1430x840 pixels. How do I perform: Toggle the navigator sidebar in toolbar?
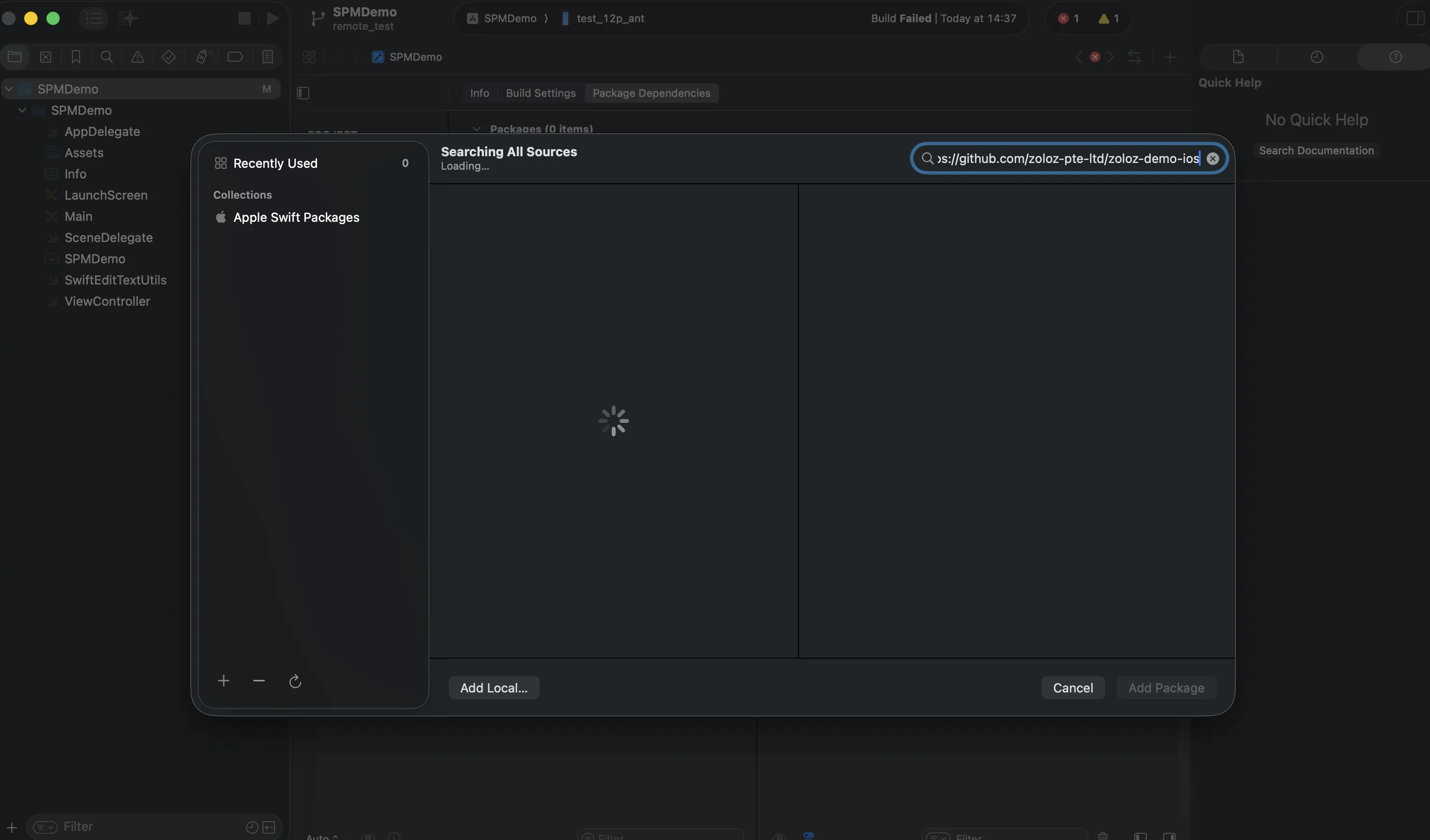click(x=94, y=18)
